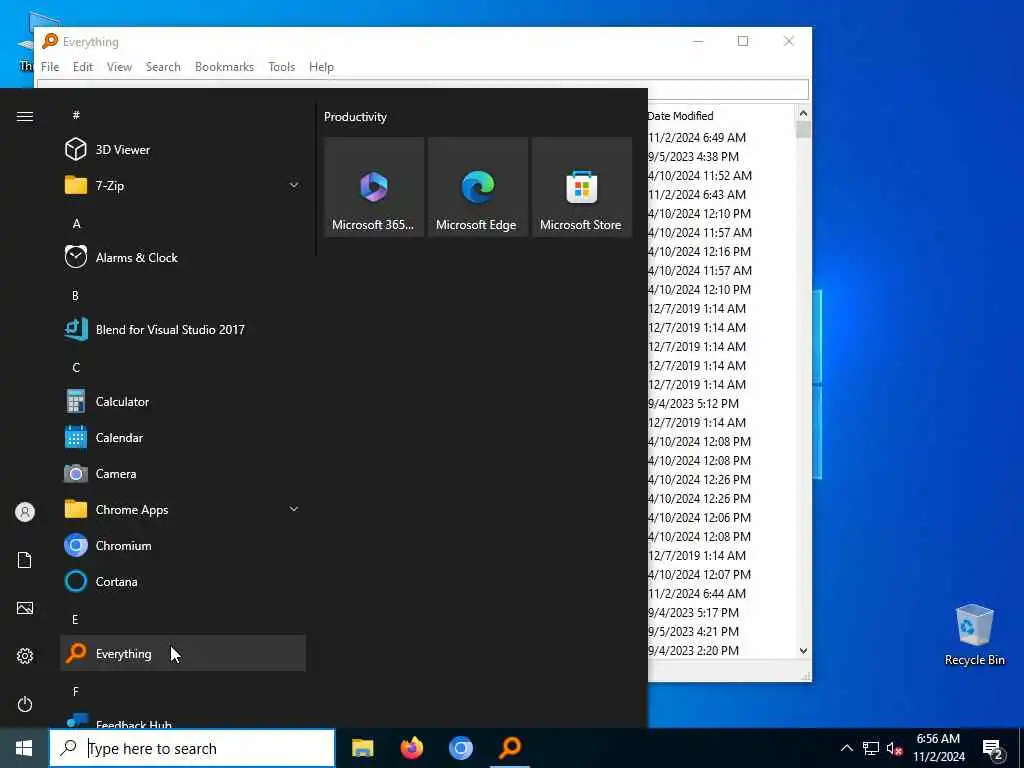Show hidden system tray icons
The height and width of the screenshot is (768, 1024).
click(846, 748)
